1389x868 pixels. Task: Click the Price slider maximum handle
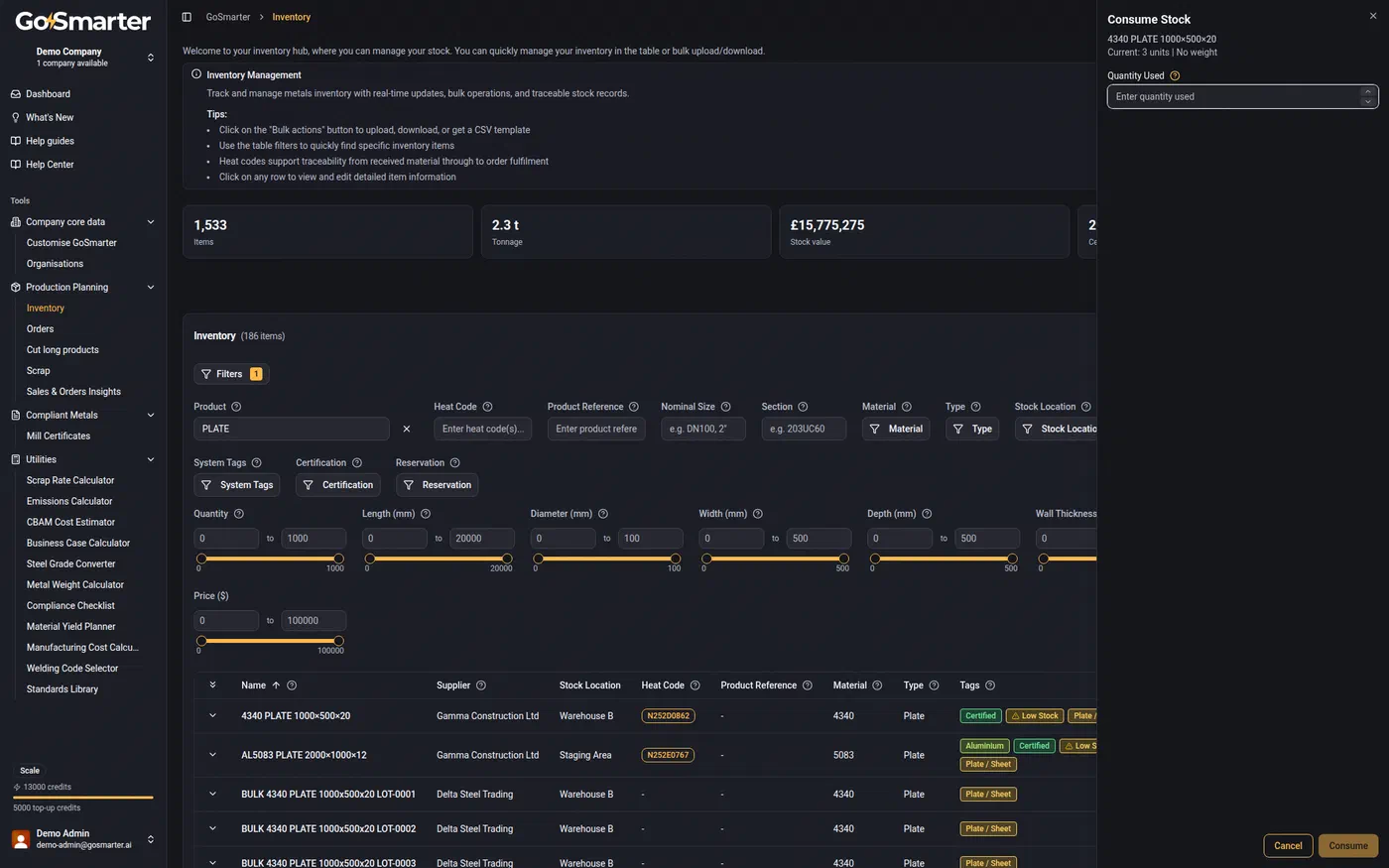click(338, 641)
